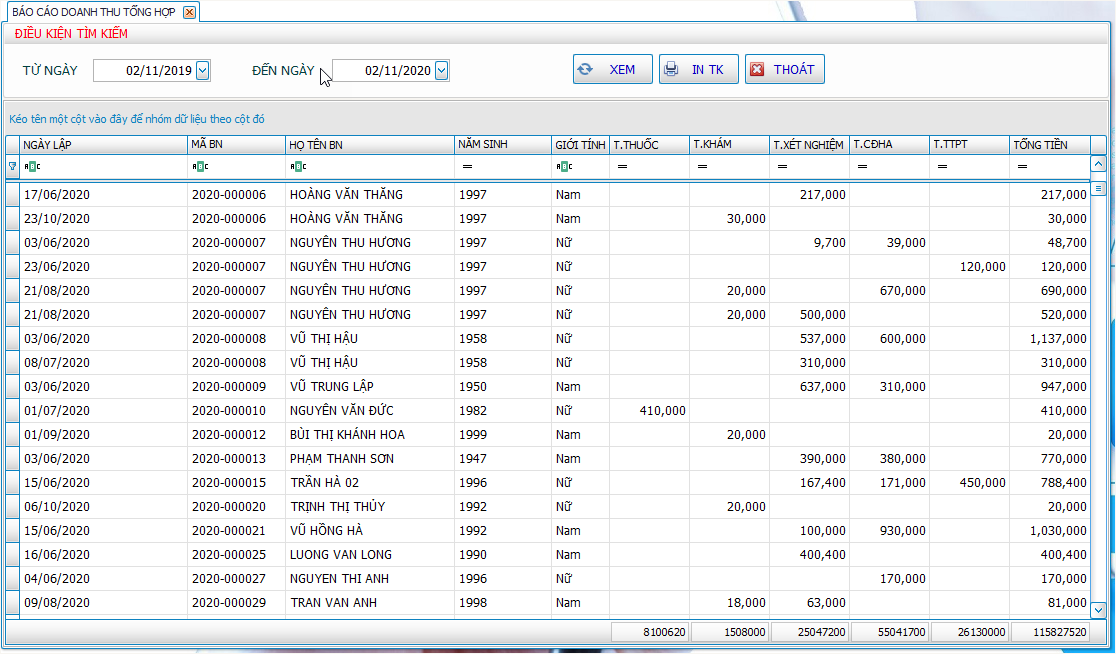Viewport: 1116px width, 654px height.
Task: Click the T.TTPT equals filter icon
Action: (942, 167)
